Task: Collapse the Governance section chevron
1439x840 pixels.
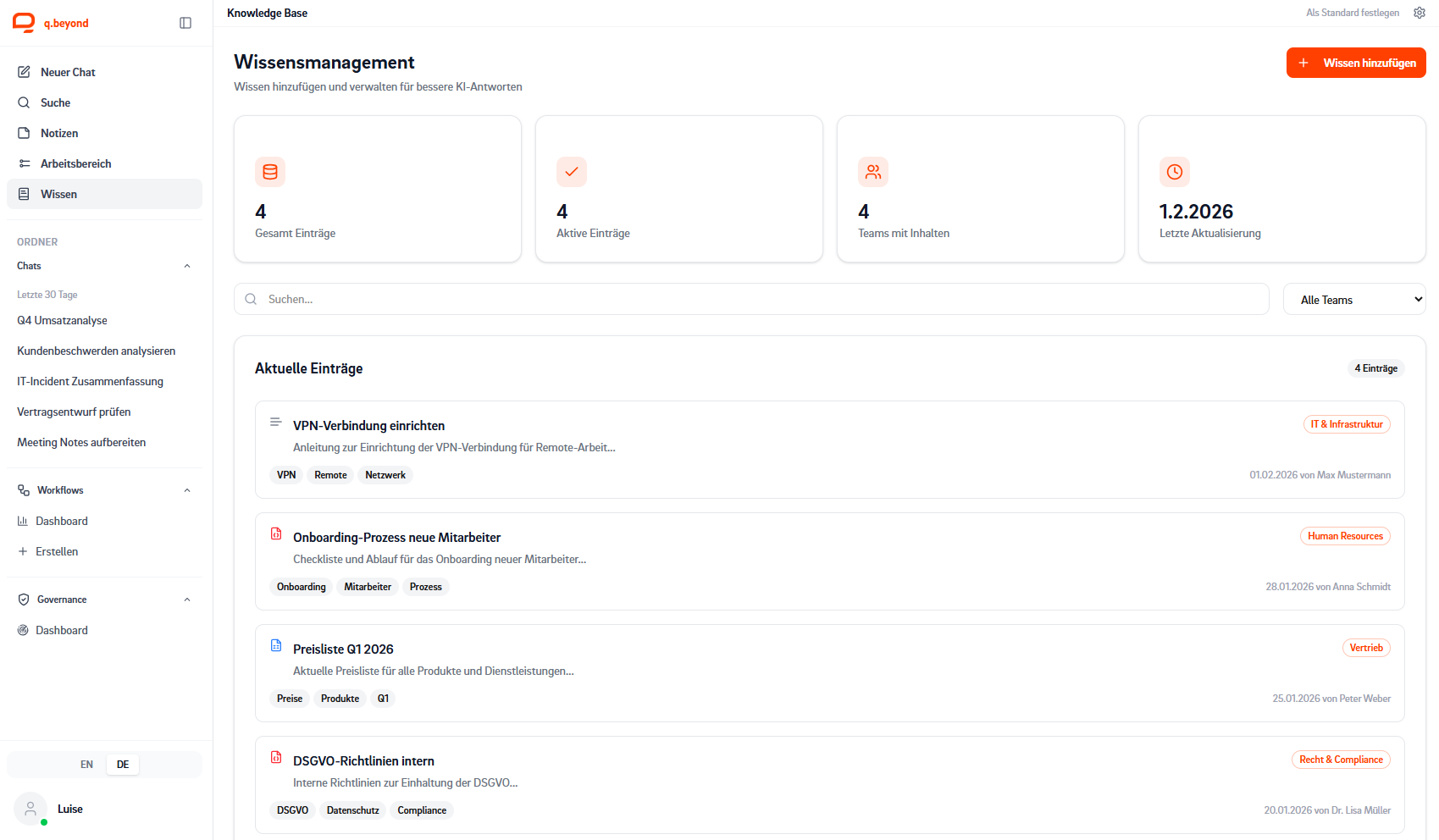Action: tap(187, 600)
